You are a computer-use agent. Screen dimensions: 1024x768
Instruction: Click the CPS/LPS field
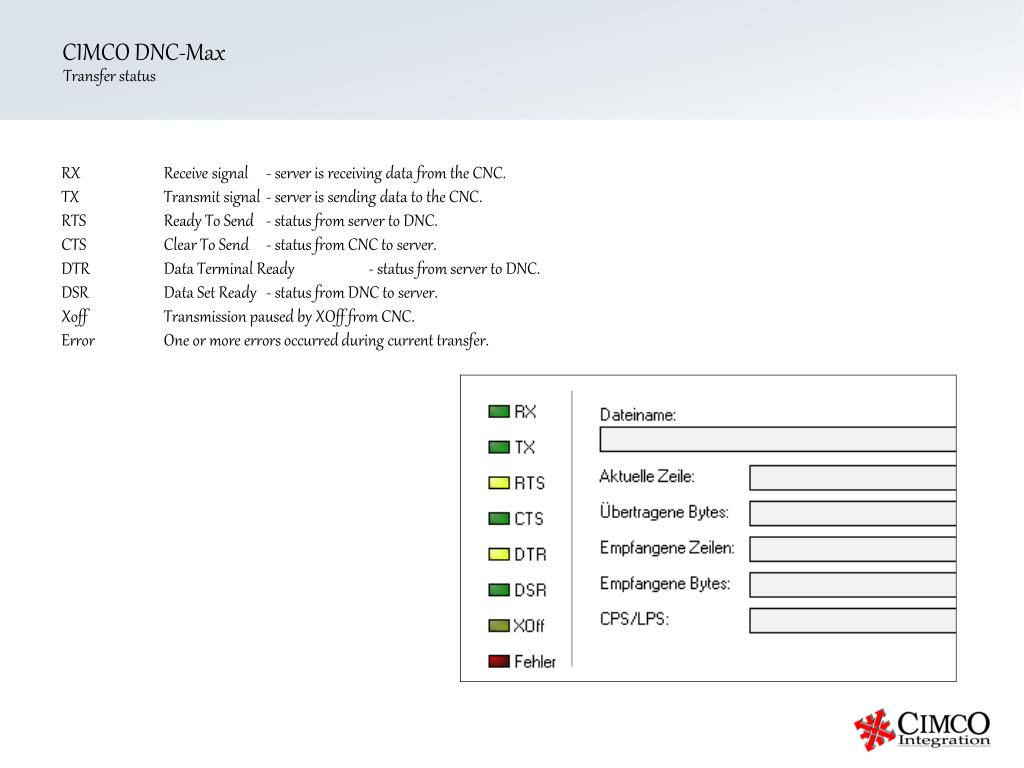click(x=853, y=620)
